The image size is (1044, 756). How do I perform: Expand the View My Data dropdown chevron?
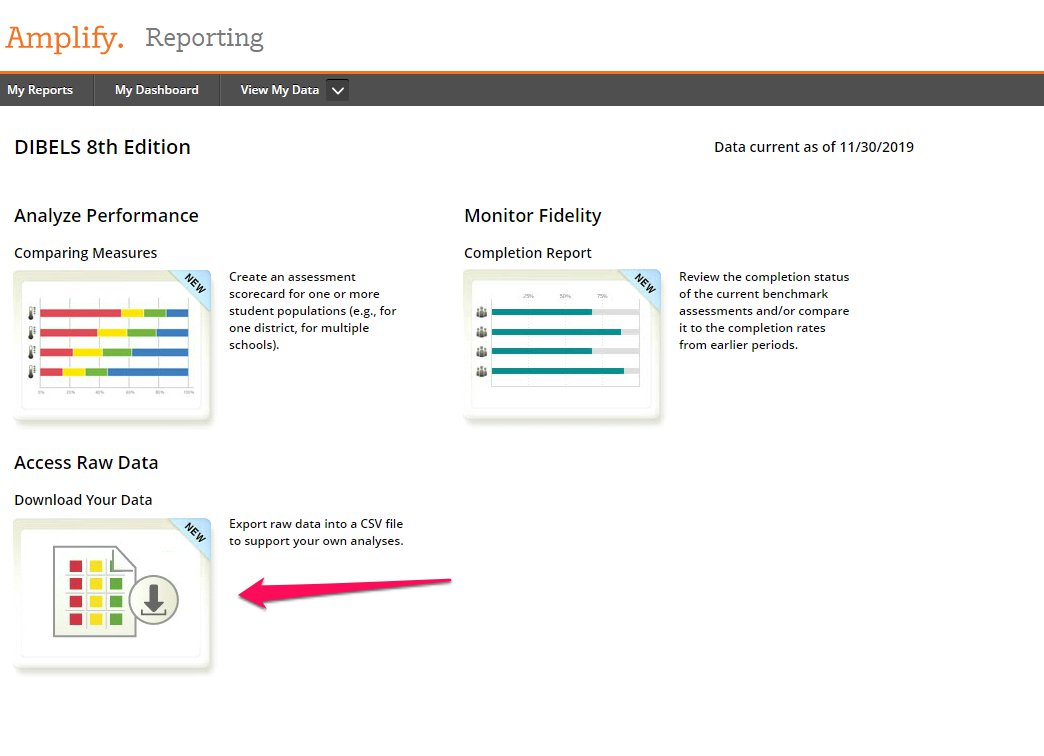338,90
